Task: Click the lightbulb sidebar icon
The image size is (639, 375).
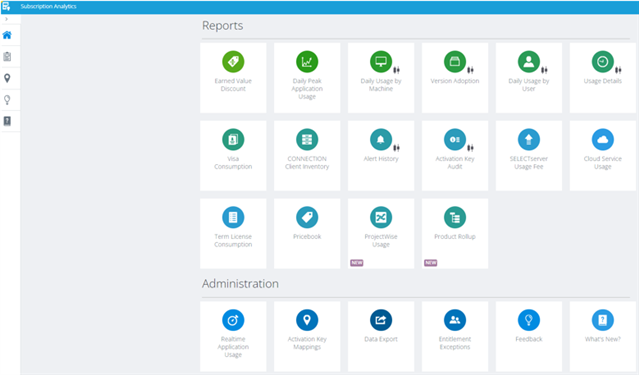Action: 7,100
